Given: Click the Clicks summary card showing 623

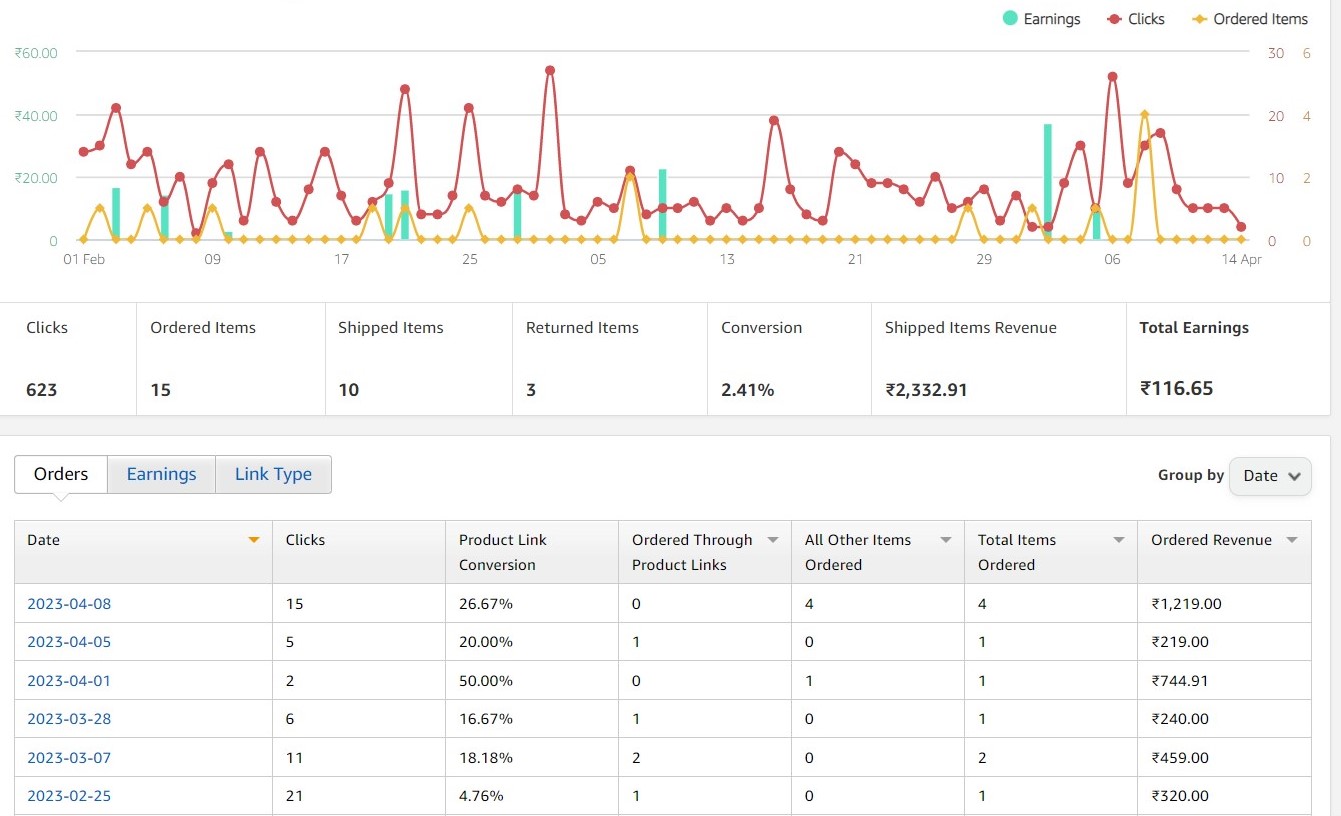Looking at the screenshot, I should pyautogui.click(x=68, y=359).
